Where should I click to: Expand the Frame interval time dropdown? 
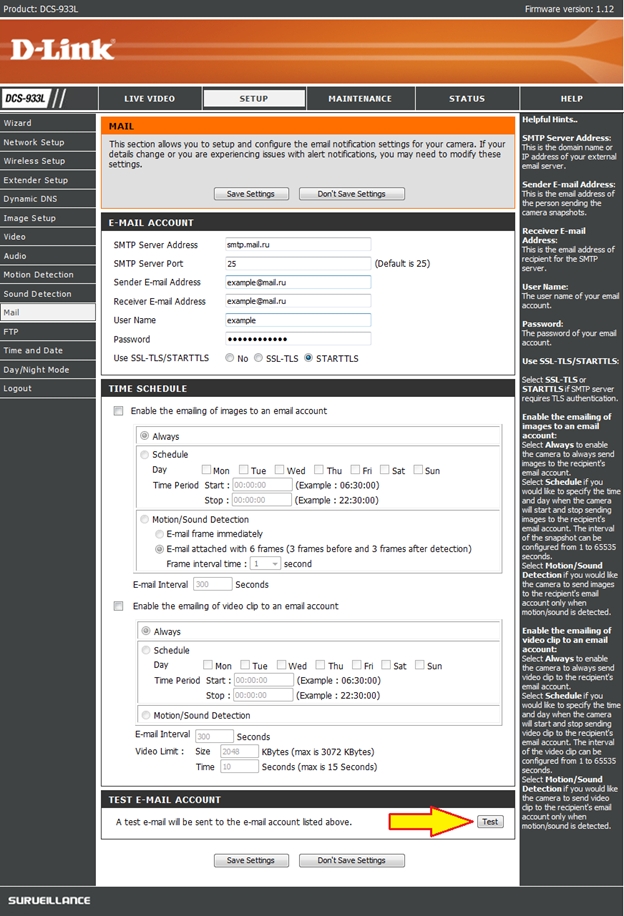[263, 563]
